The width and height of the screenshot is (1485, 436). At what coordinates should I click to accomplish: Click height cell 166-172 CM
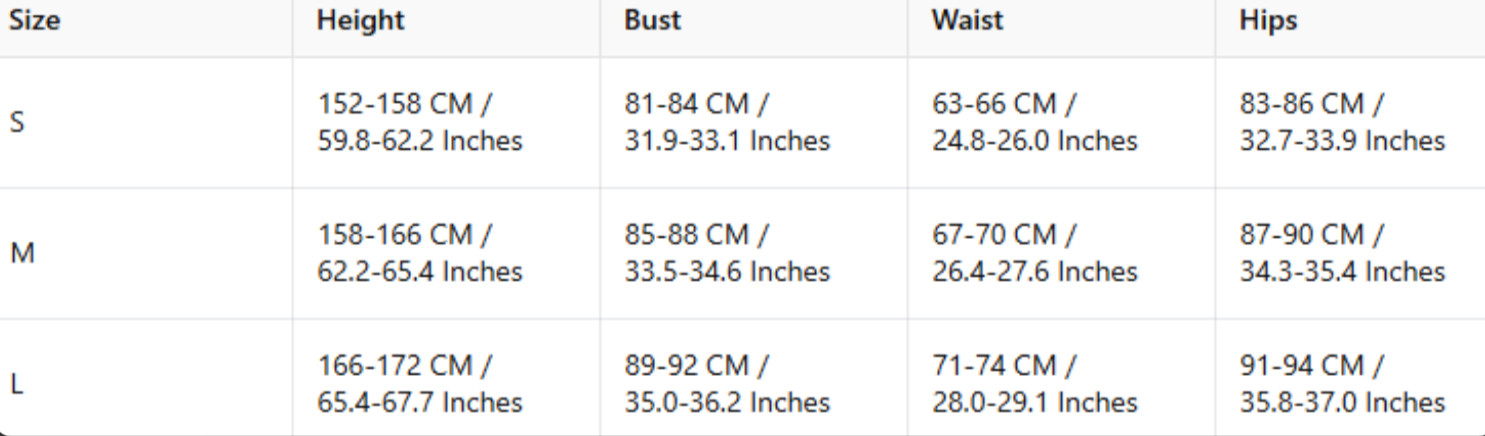coord(420,383)
